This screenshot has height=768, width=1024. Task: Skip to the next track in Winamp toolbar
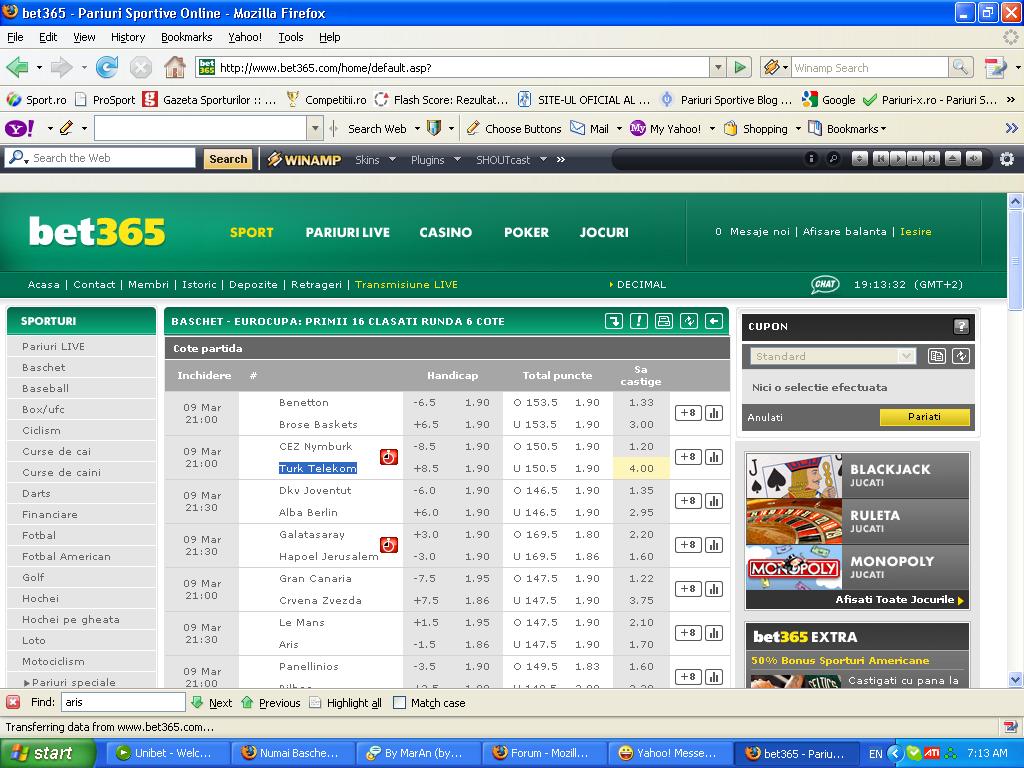(932, 159)
